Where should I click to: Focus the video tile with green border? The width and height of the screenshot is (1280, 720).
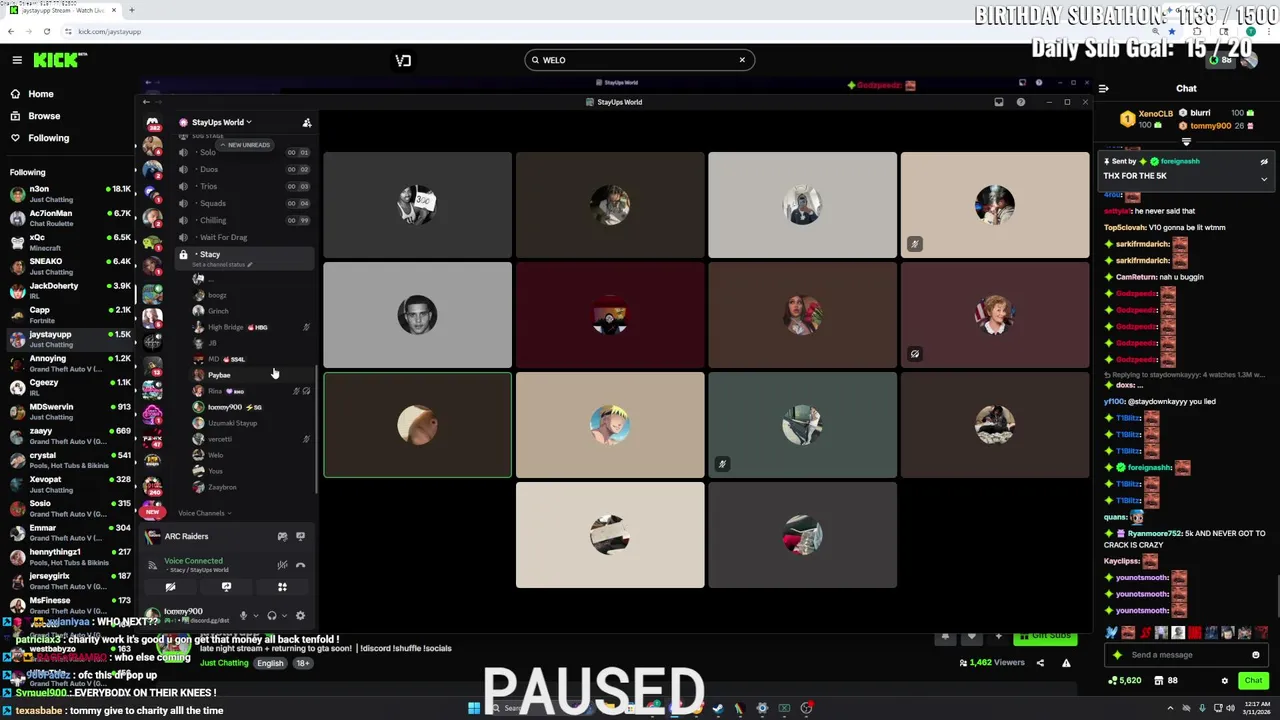pyautogui.click(x=417, y=425)
